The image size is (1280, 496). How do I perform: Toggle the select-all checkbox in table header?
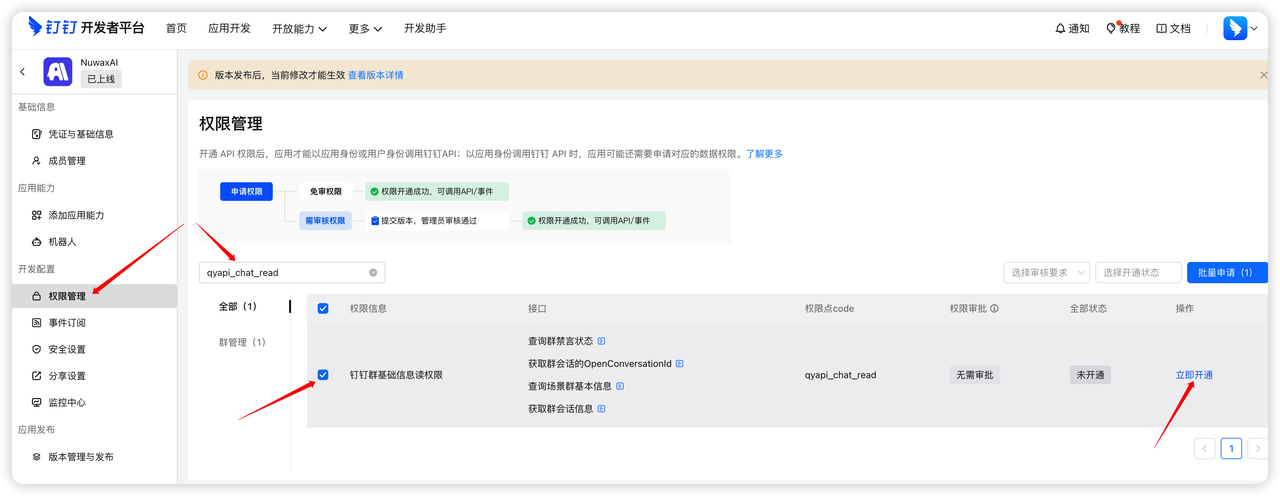tap(322, 308)
